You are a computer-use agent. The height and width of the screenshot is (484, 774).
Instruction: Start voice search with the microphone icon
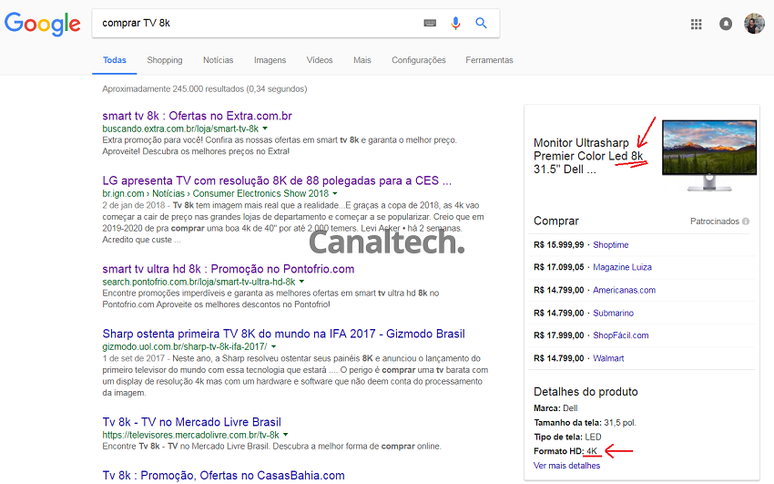pyautogui.click(x=456, y=23)
